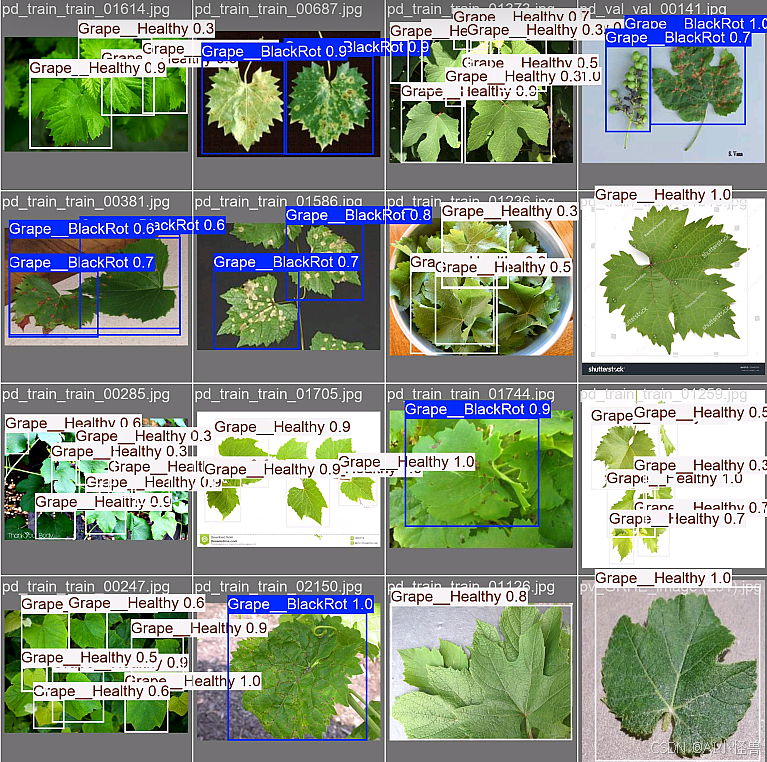The height and width of the screenshot is (762, 767).
Task: Open the shutterstock single grape leaf image
Action: point(673,287)
